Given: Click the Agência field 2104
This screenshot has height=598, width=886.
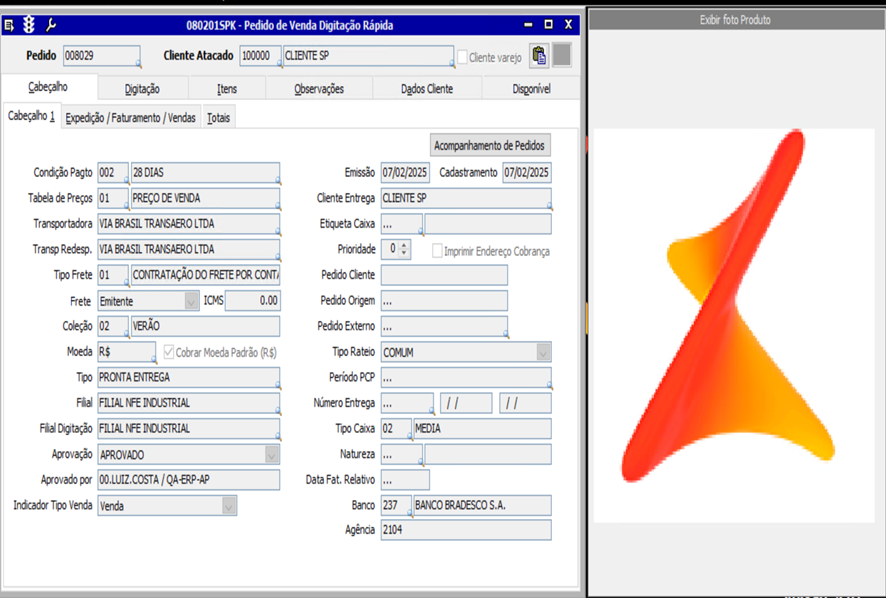Looking at the screenshot, I should tap(466, 530).
